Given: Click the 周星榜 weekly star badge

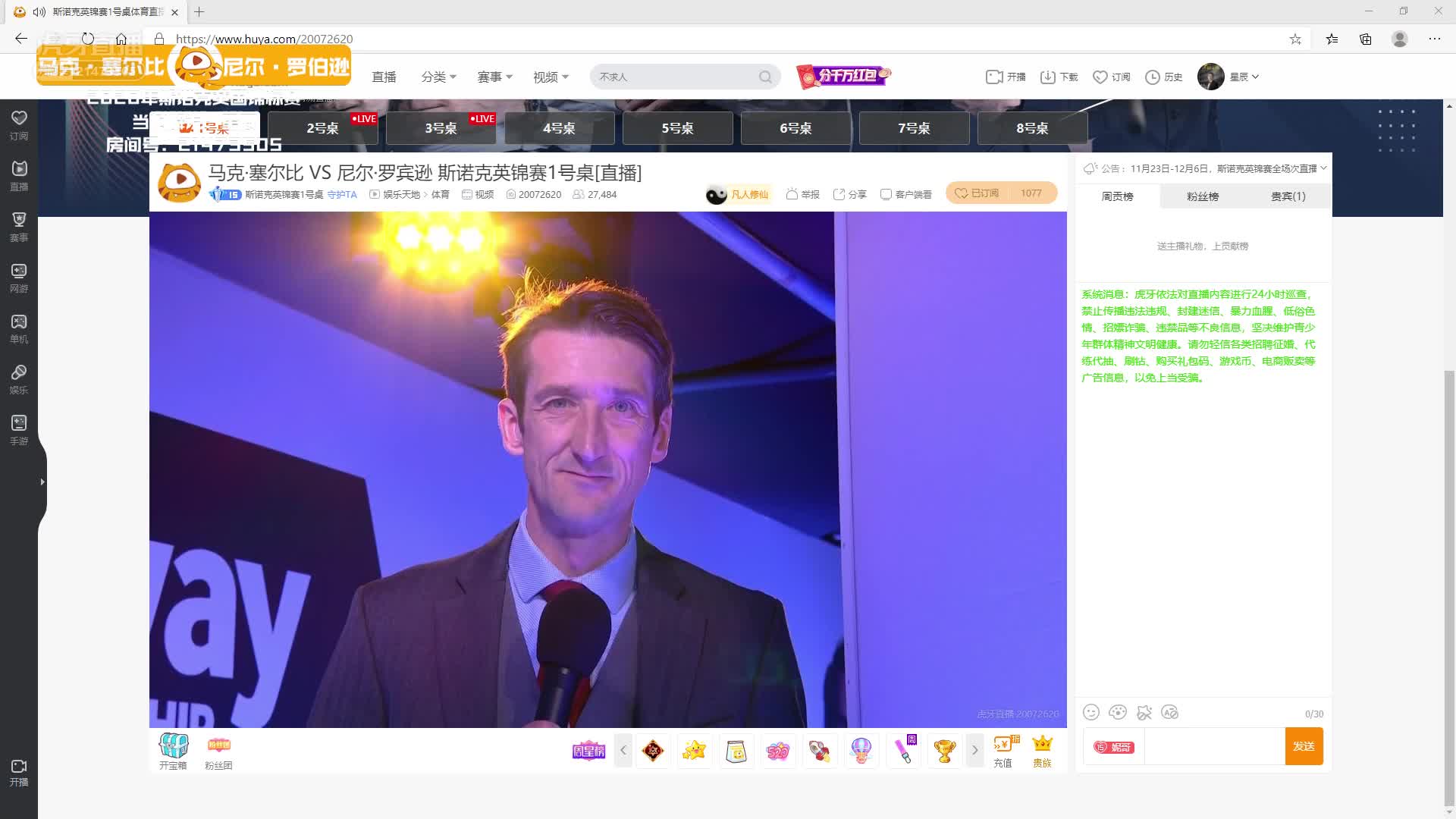Looking at the screenshot, I should 589,751.
